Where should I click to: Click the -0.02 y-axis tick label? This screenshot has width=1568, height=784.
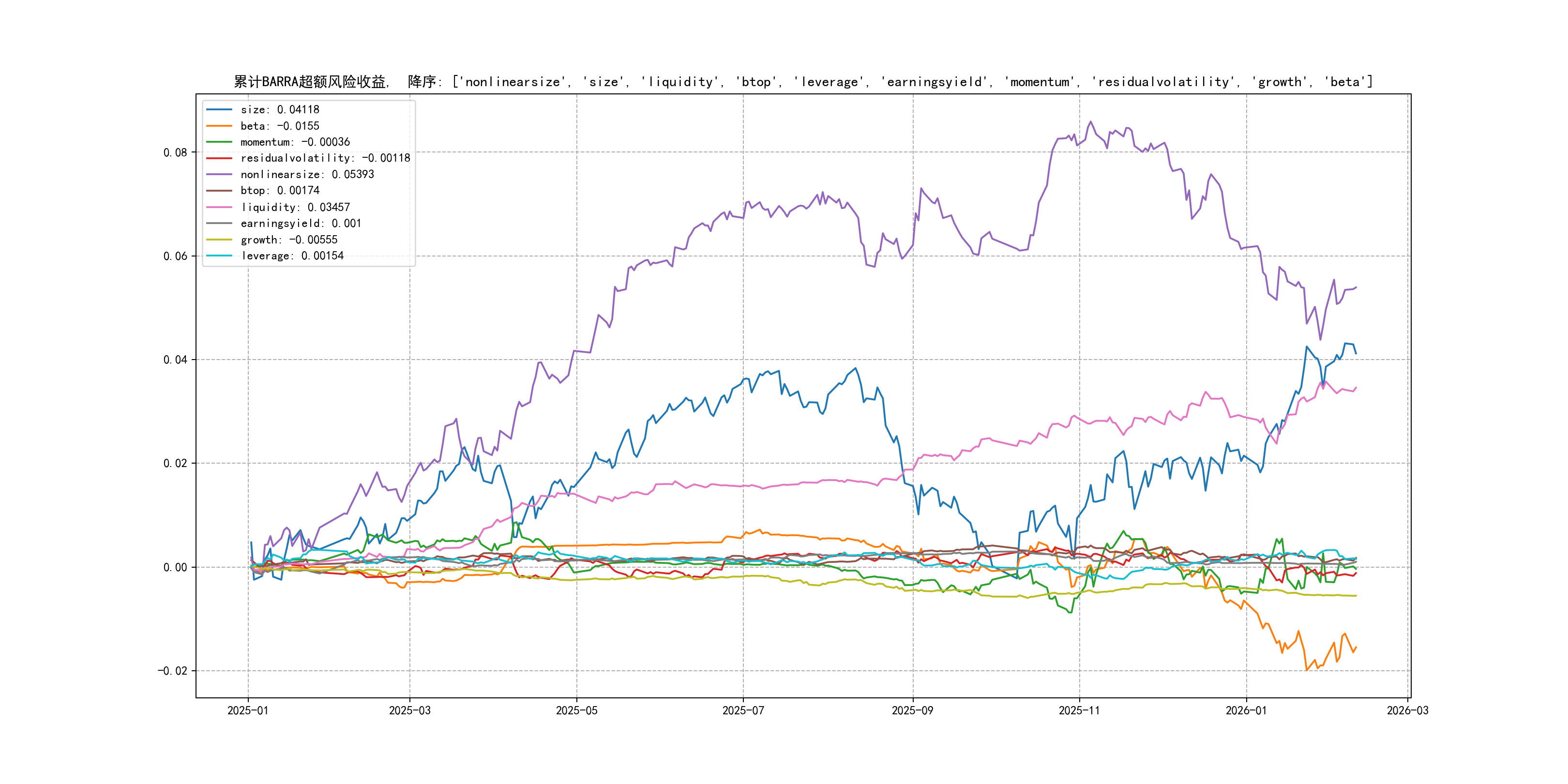(x=173, y=671)
